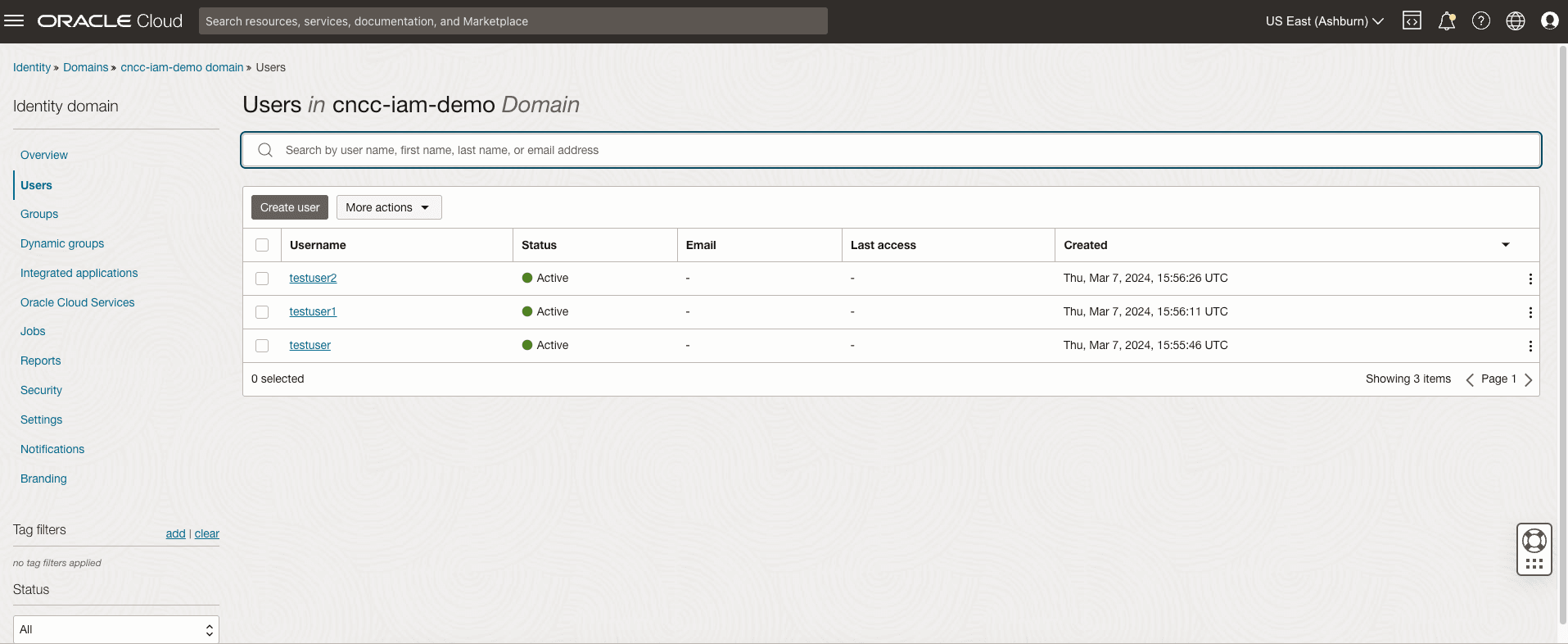Open the help question mark icon
The width and height of the screenshot is (1568, 644).
[x=1480, y=20]
